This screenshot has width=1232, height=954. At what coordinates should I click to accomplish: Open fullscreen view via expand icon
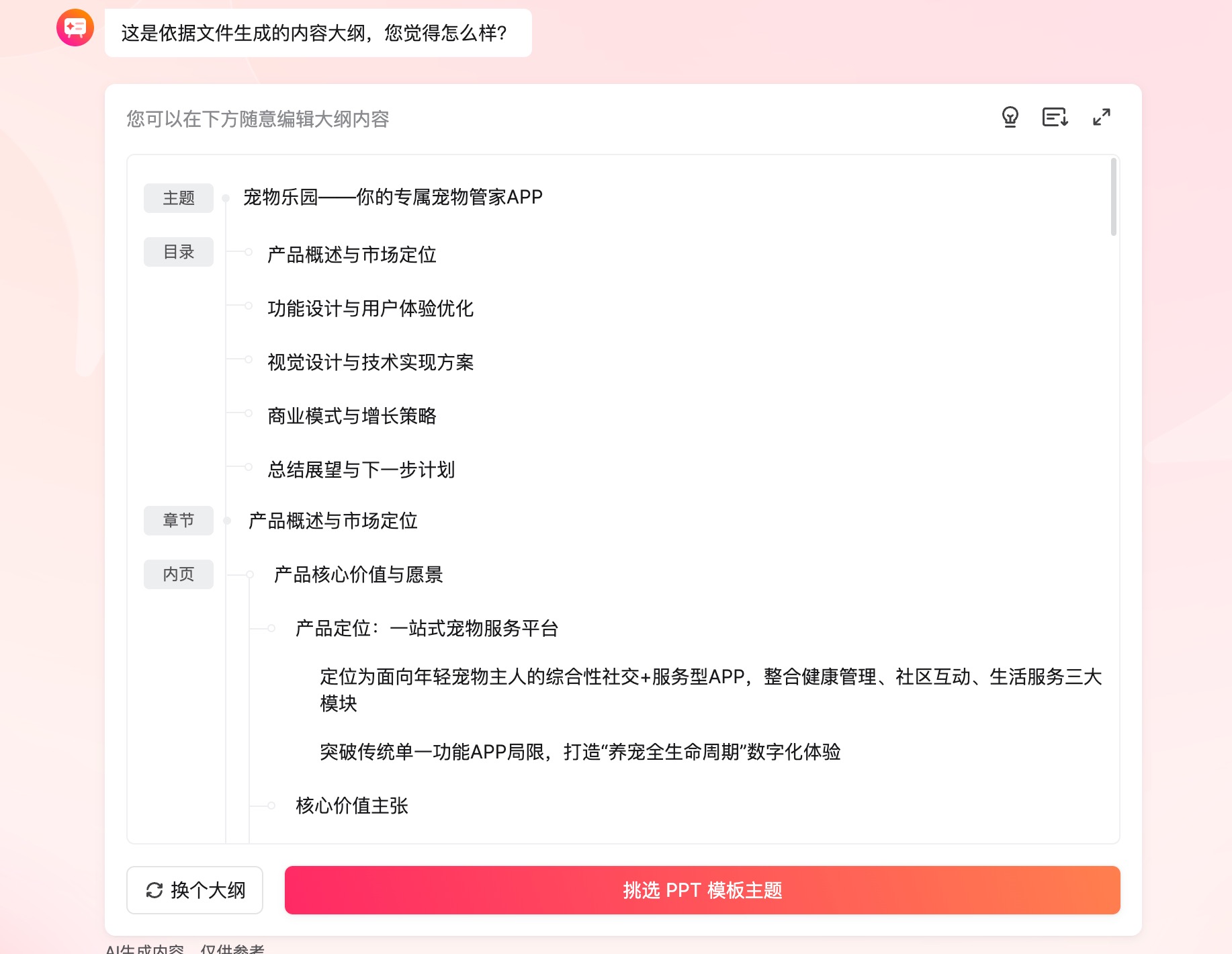pos(1101,117)
